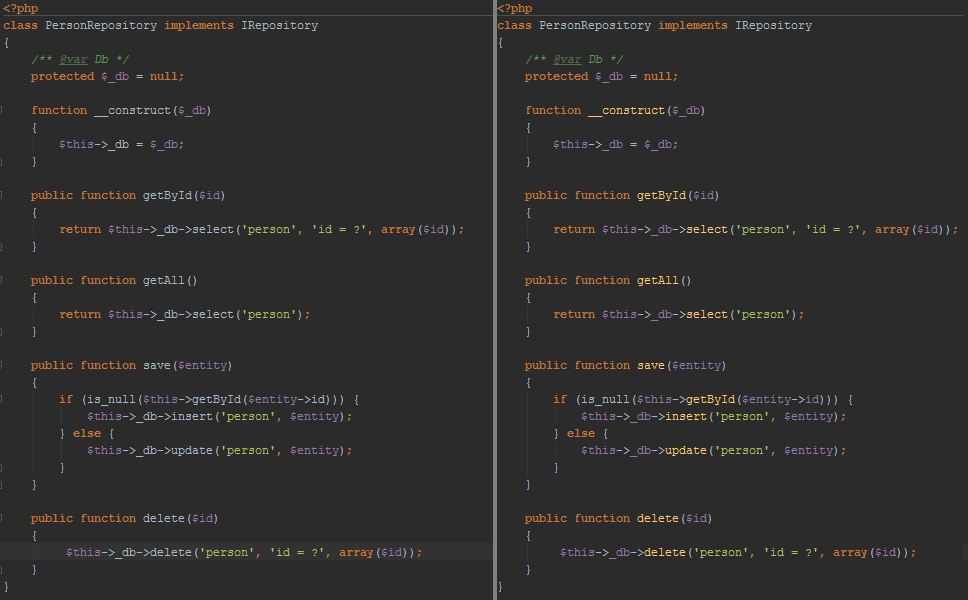Click the <?php opening tag in left pane
The width and height of the screenshot is (968, 600).
click(20, 8)
